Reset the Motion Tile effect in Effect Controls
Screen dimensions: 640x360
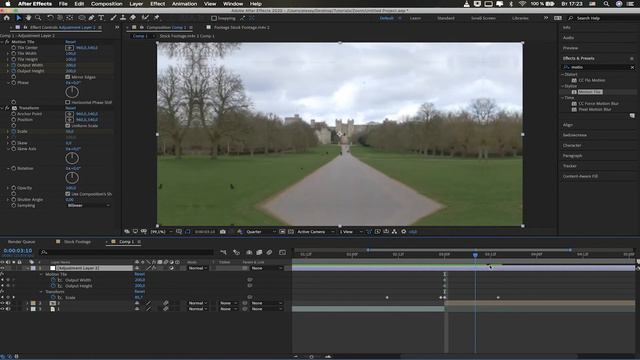coord(71,42)
